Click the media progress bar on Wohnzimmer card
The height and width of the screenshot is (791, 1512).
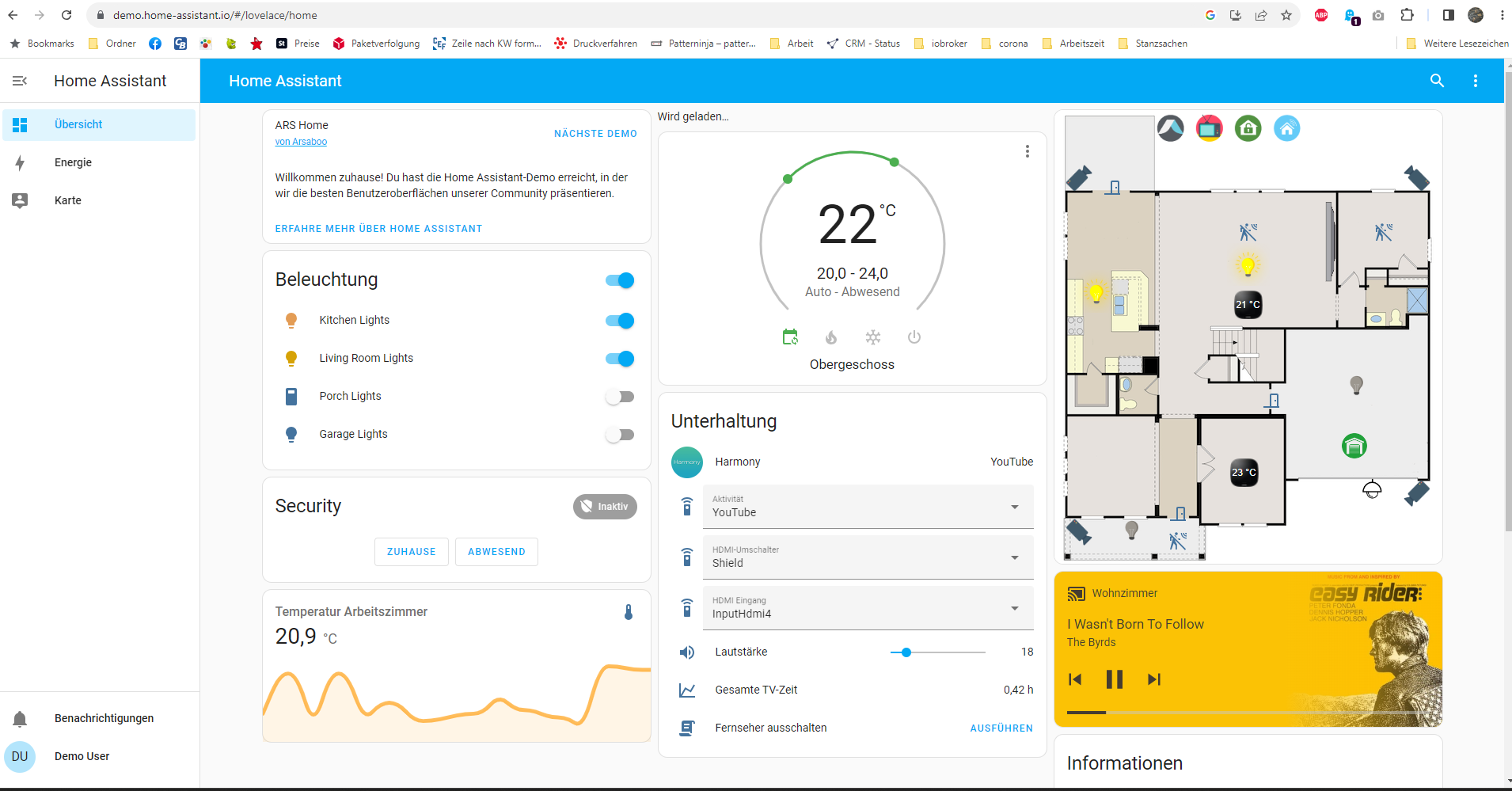(x=1248, y=713)
